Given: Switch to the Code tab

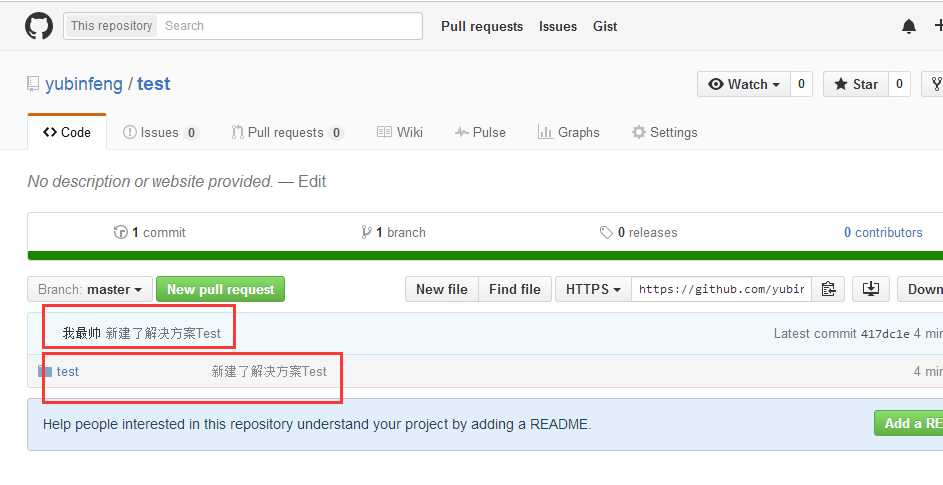Looking at the screenshot, I should tap(67, 132).
